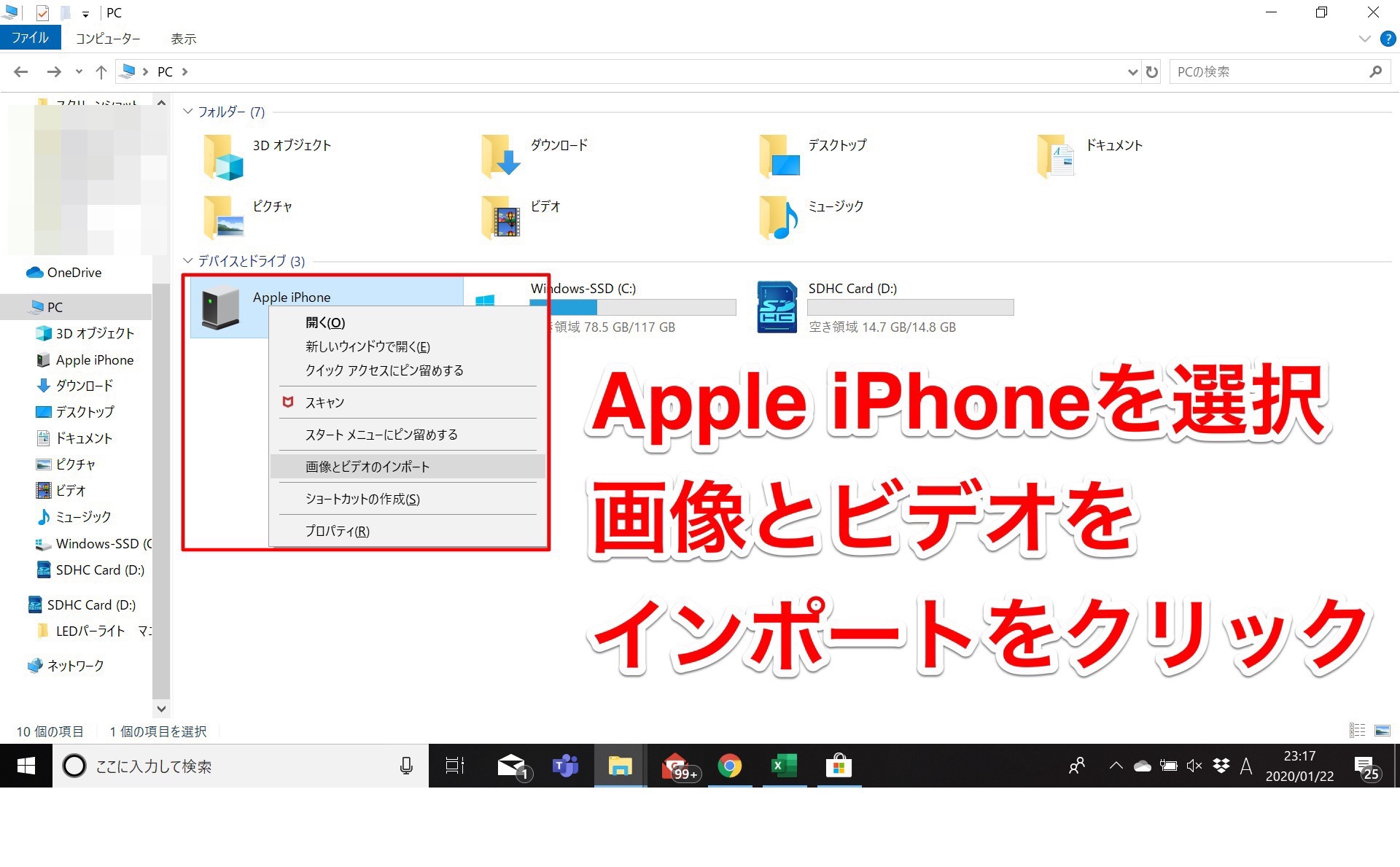Open Excel from the taskbar

pos(784,766)
